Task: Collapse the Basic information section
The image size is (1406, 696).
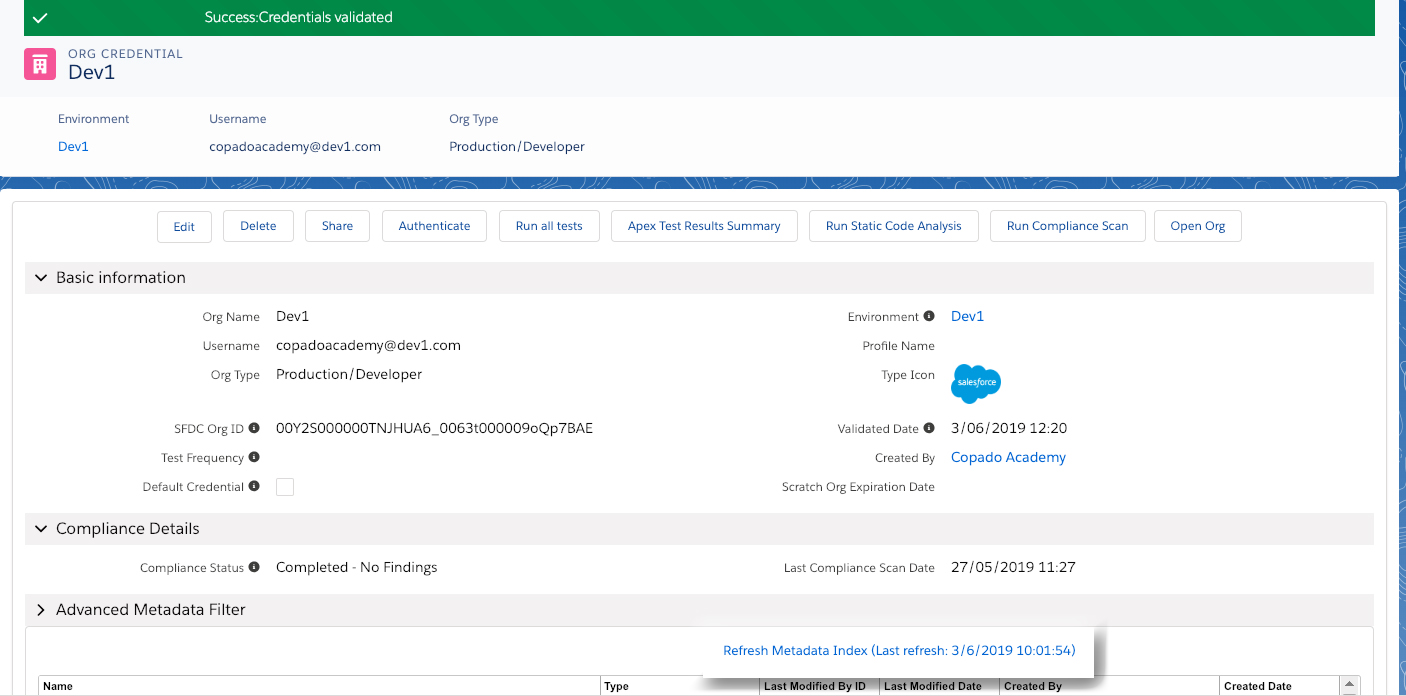Action: (41, 278)
